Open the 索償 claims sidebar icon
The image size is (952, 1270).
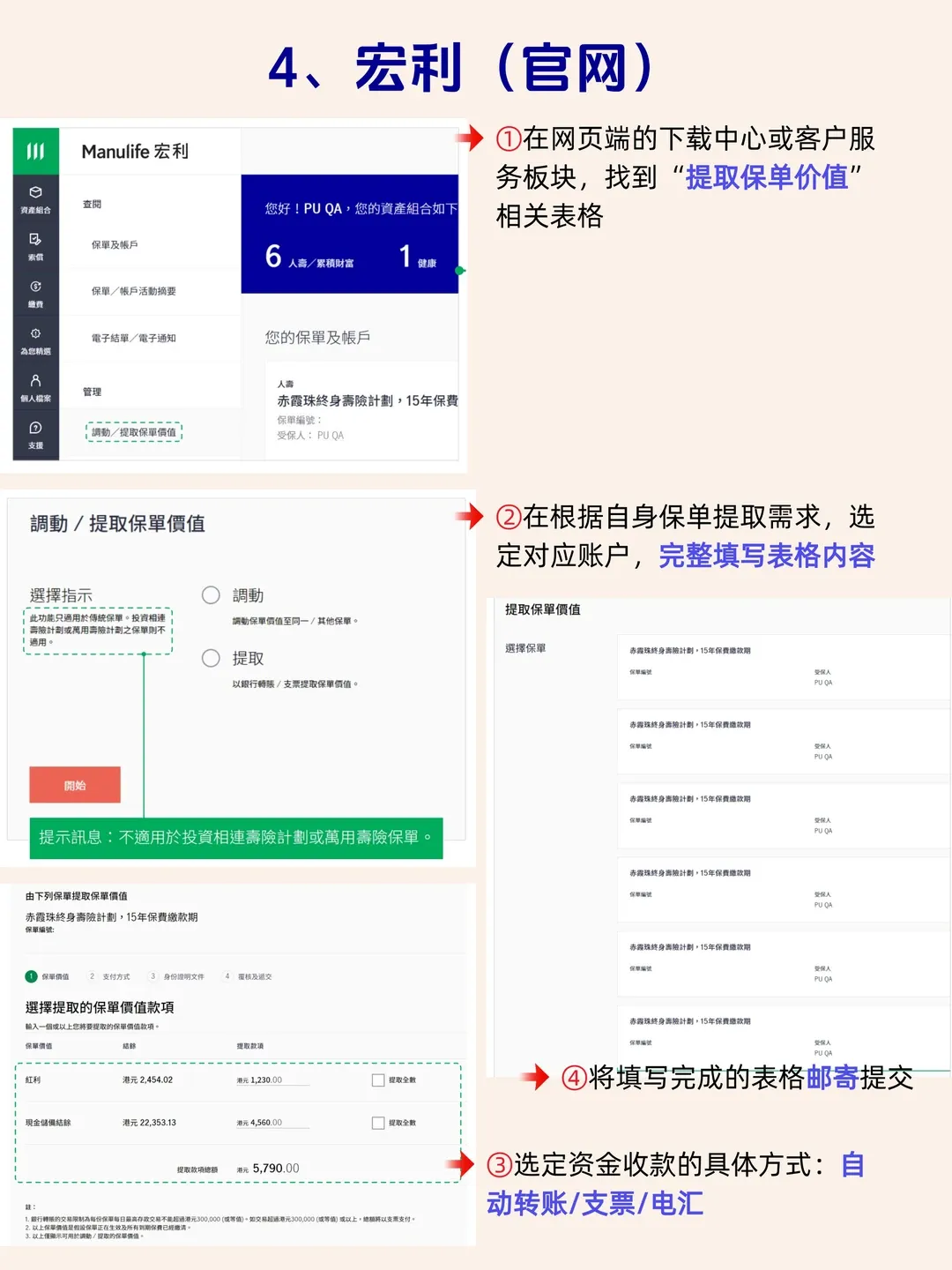pyautogui.click(x=35, y=246)
